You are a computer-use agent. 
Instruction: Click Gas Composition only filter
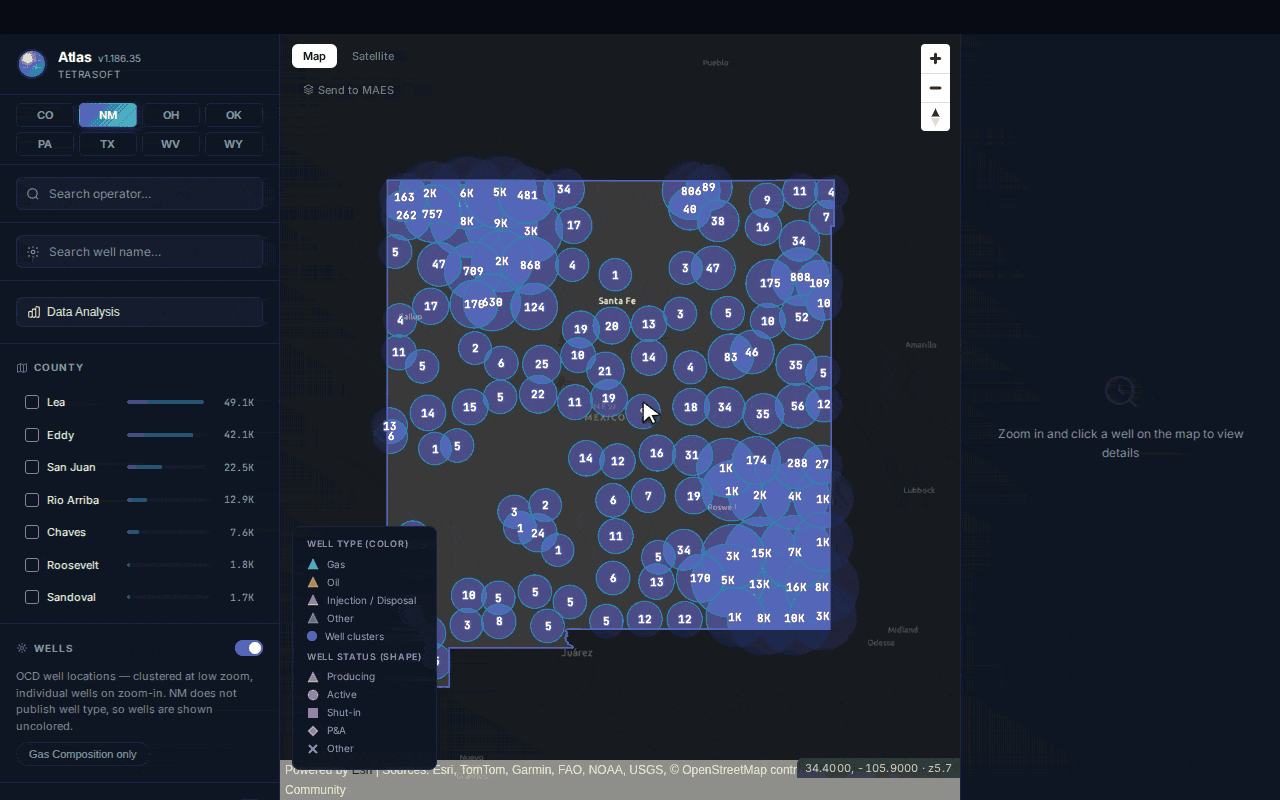pyautogui.click(x=83, y=754)
